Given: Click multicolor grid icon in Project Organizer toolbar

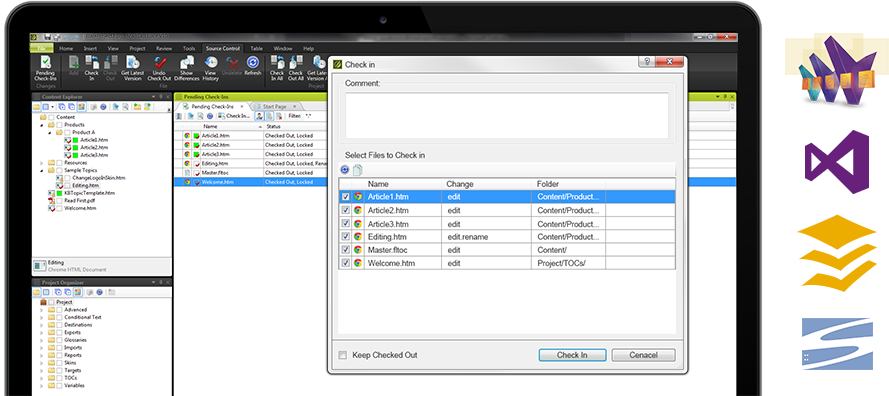Looking at the screenshot, I should point(77,292).
